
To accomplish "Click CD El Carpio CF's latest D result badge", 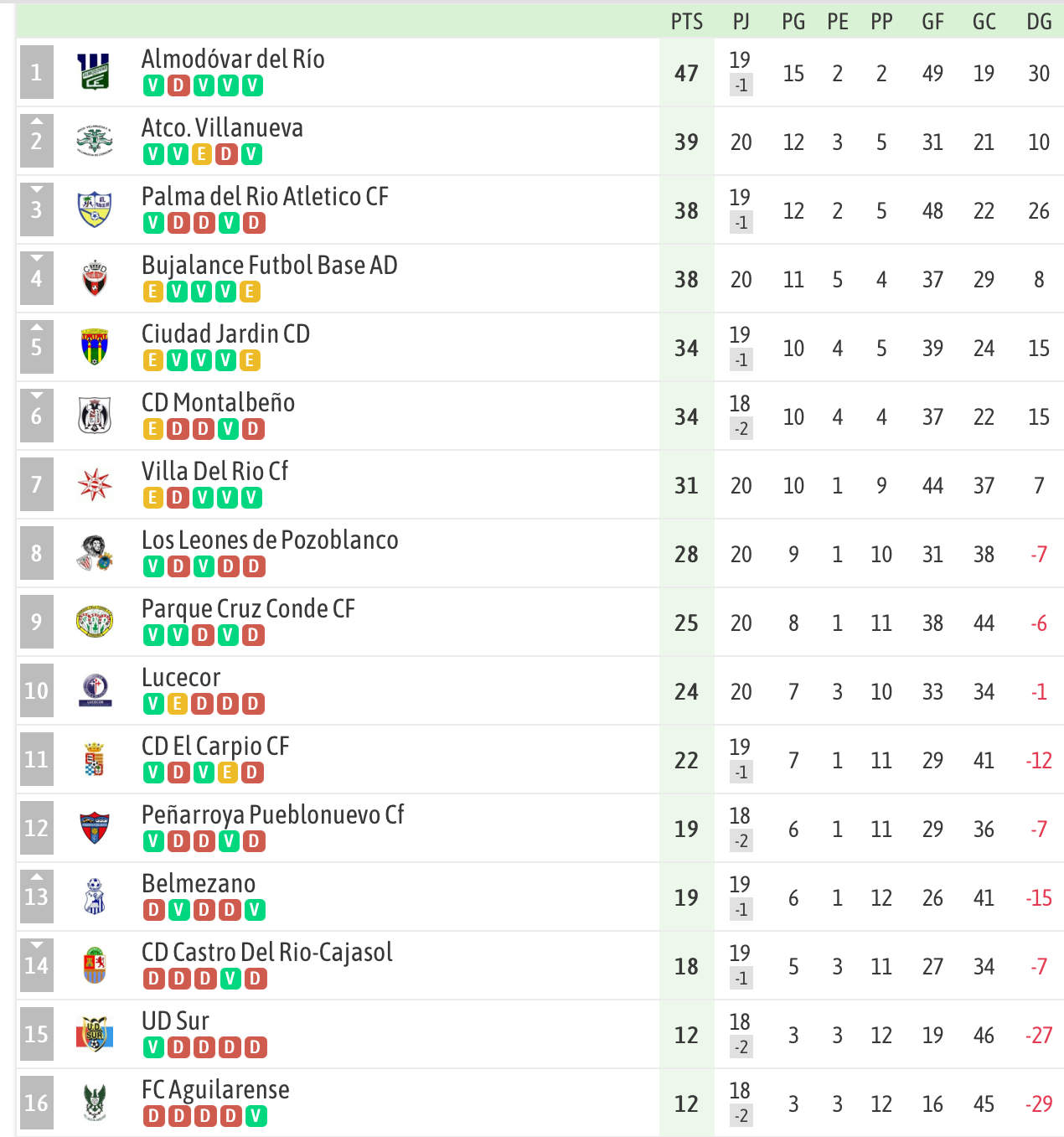I will 253,773.
